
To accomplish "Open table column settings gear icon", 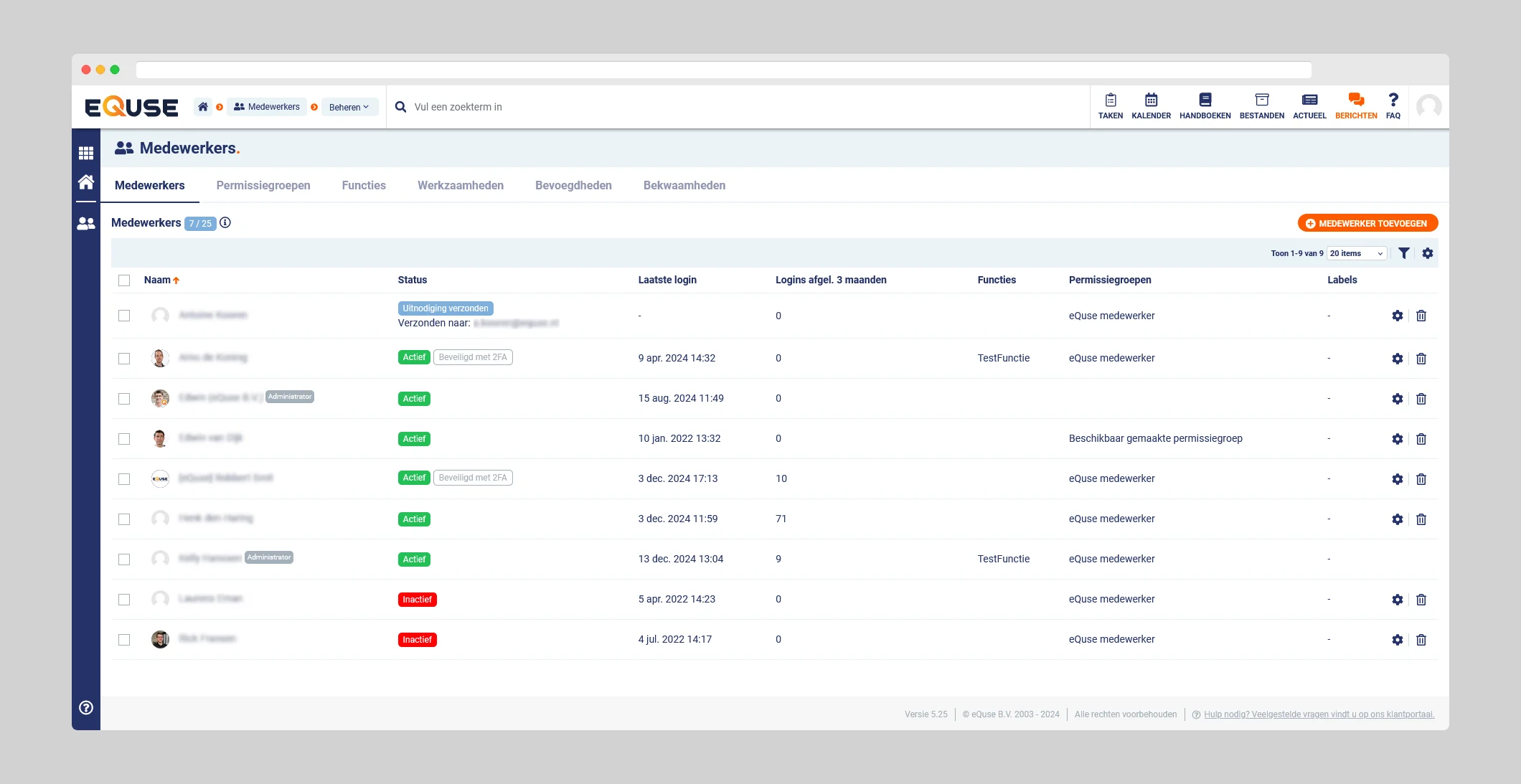I will pyautogui.click(x=1428, y=253).
